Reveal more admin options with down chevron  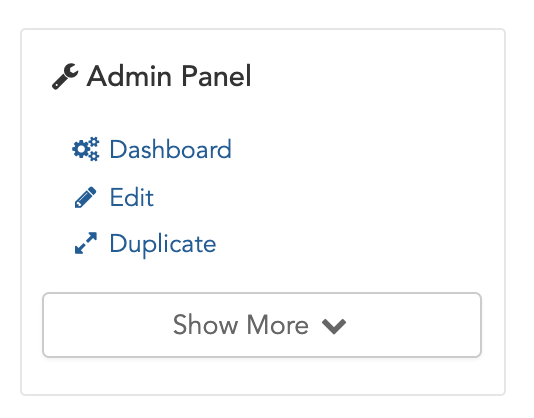click(x=334, y=326)
